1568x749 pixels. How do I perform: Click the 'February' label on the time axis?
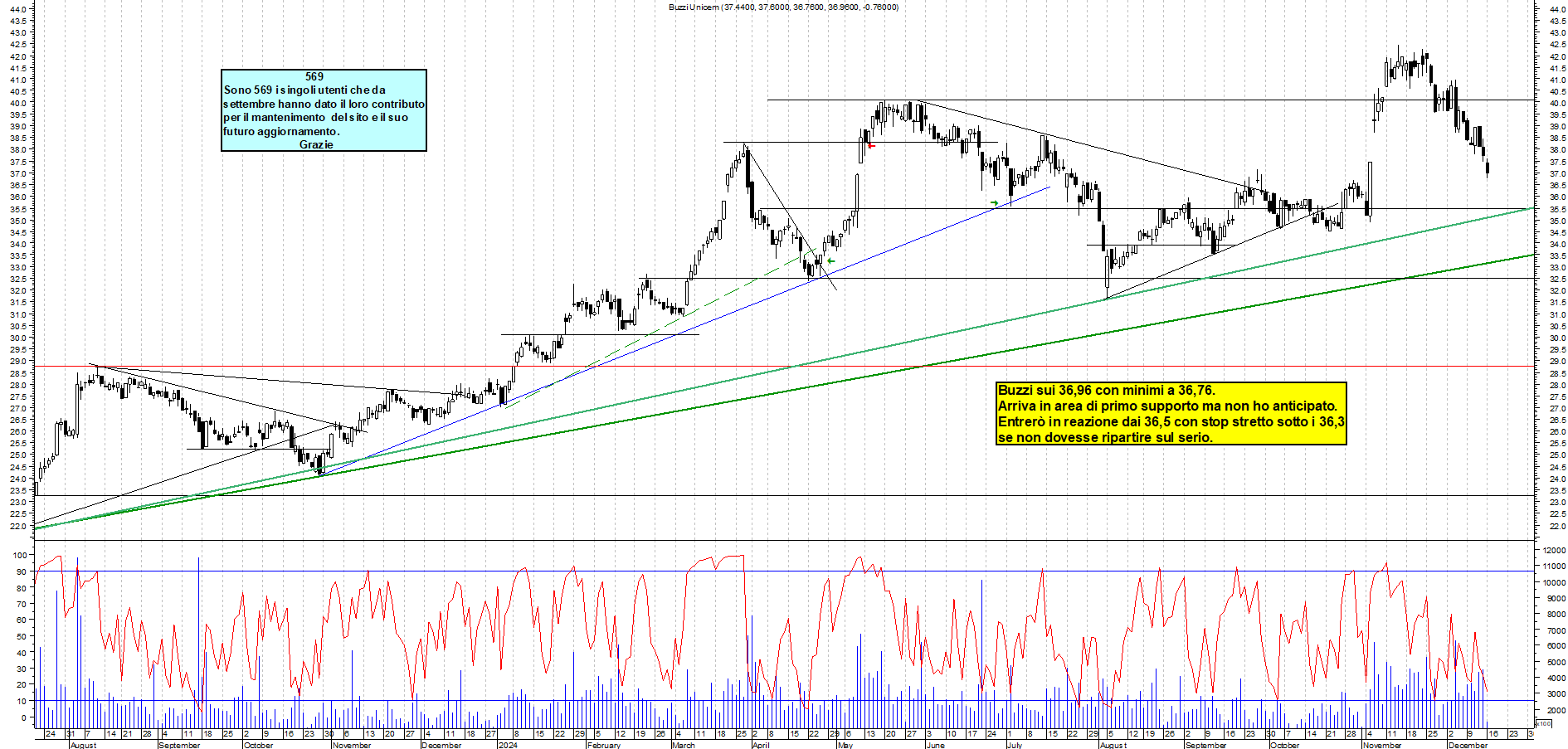pos(603,745)
